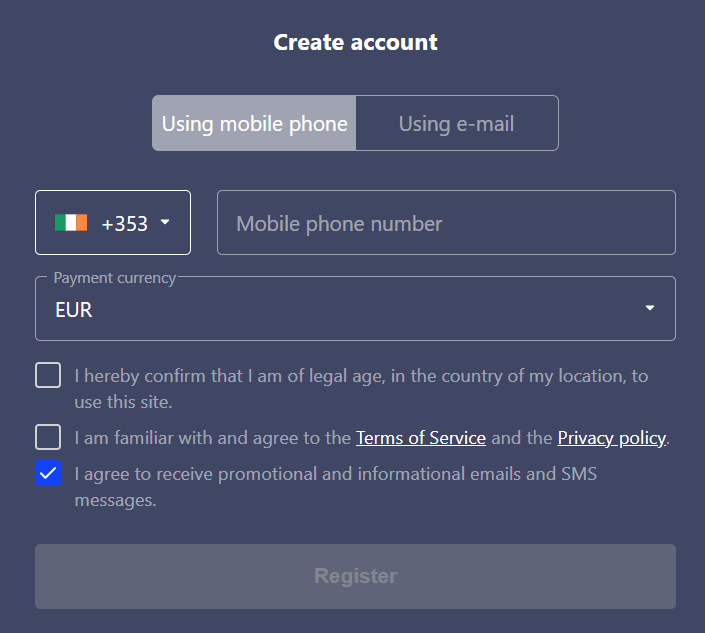
Task: Click the Irish flag icon
Action: [x=71, y=223]
